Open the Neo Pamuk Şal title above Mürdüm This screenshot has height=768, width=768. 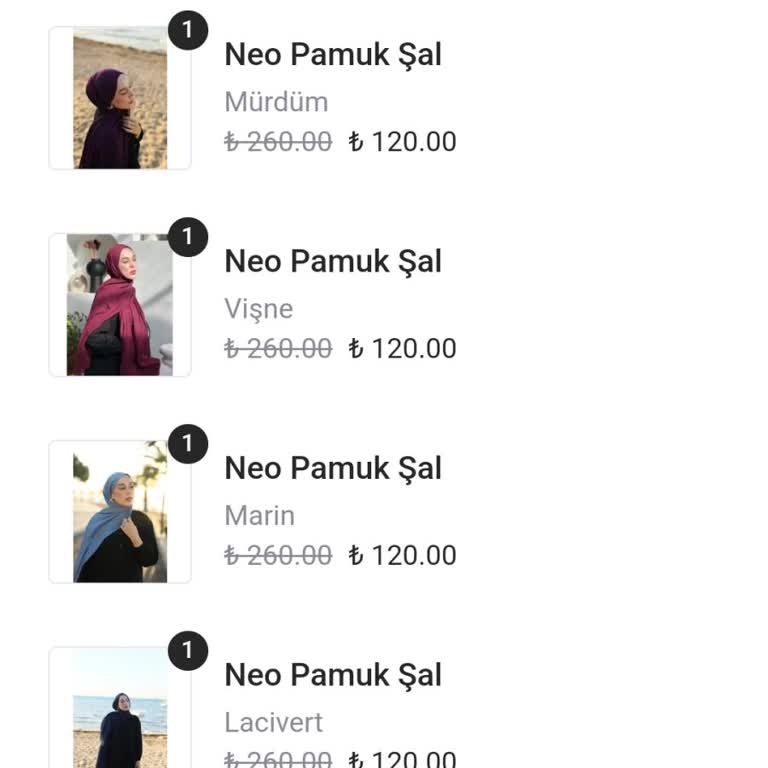[x=333, y=54]
